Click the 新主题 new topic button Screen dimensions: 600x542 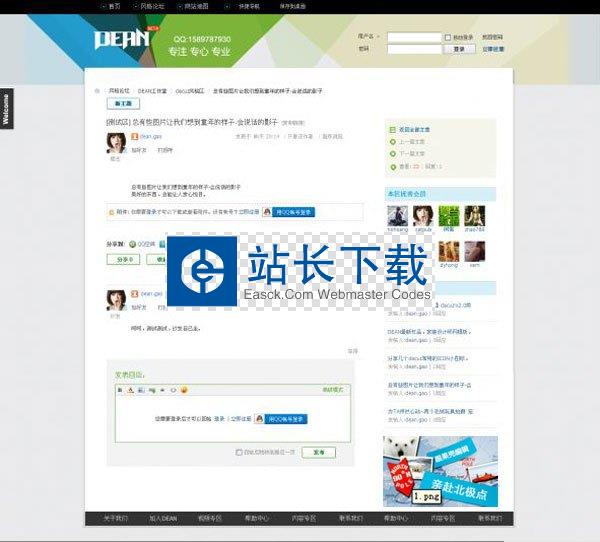tap(125, 103)
